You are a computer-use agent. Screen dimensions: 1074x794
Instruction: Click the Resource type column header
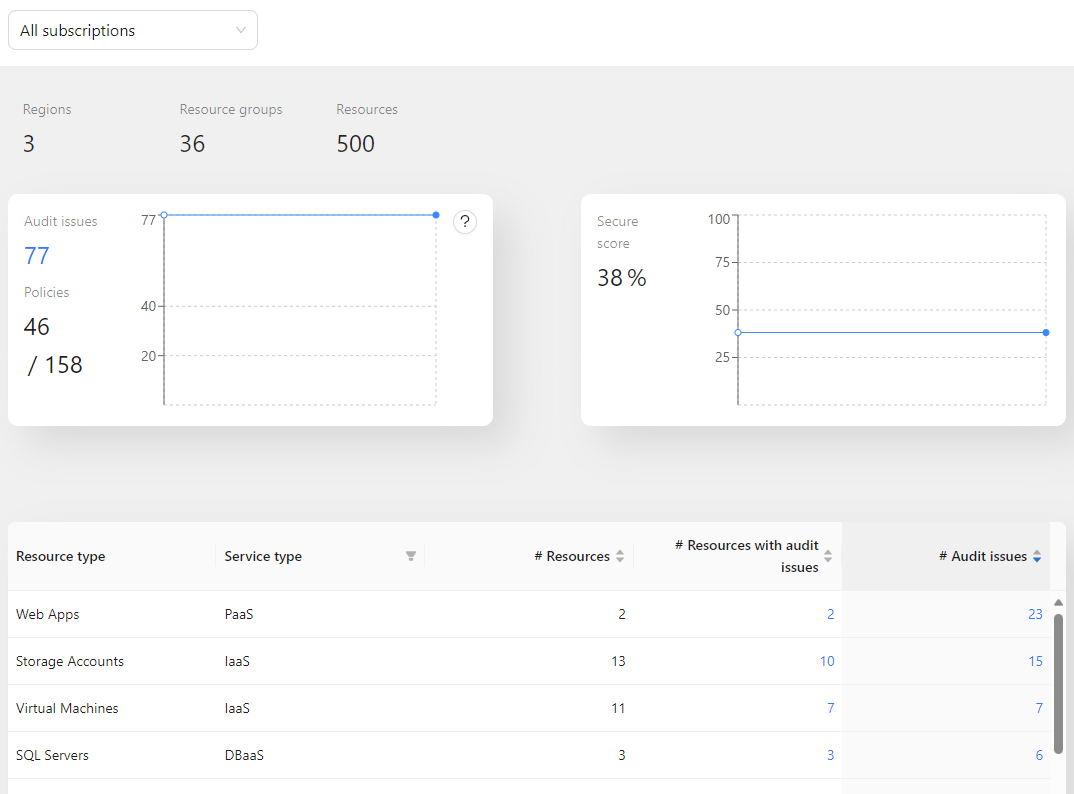pos(61,556)
